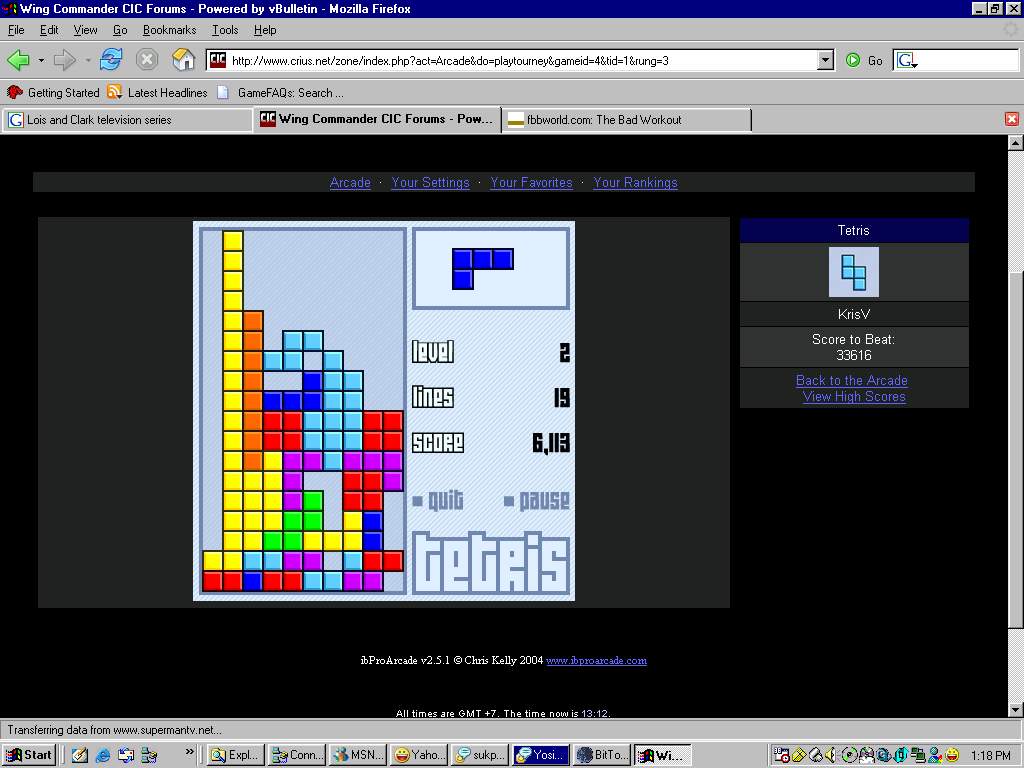Click Back to the Arcade link
The width and height of the screenshot is (1024, 768).
(852, 381)
